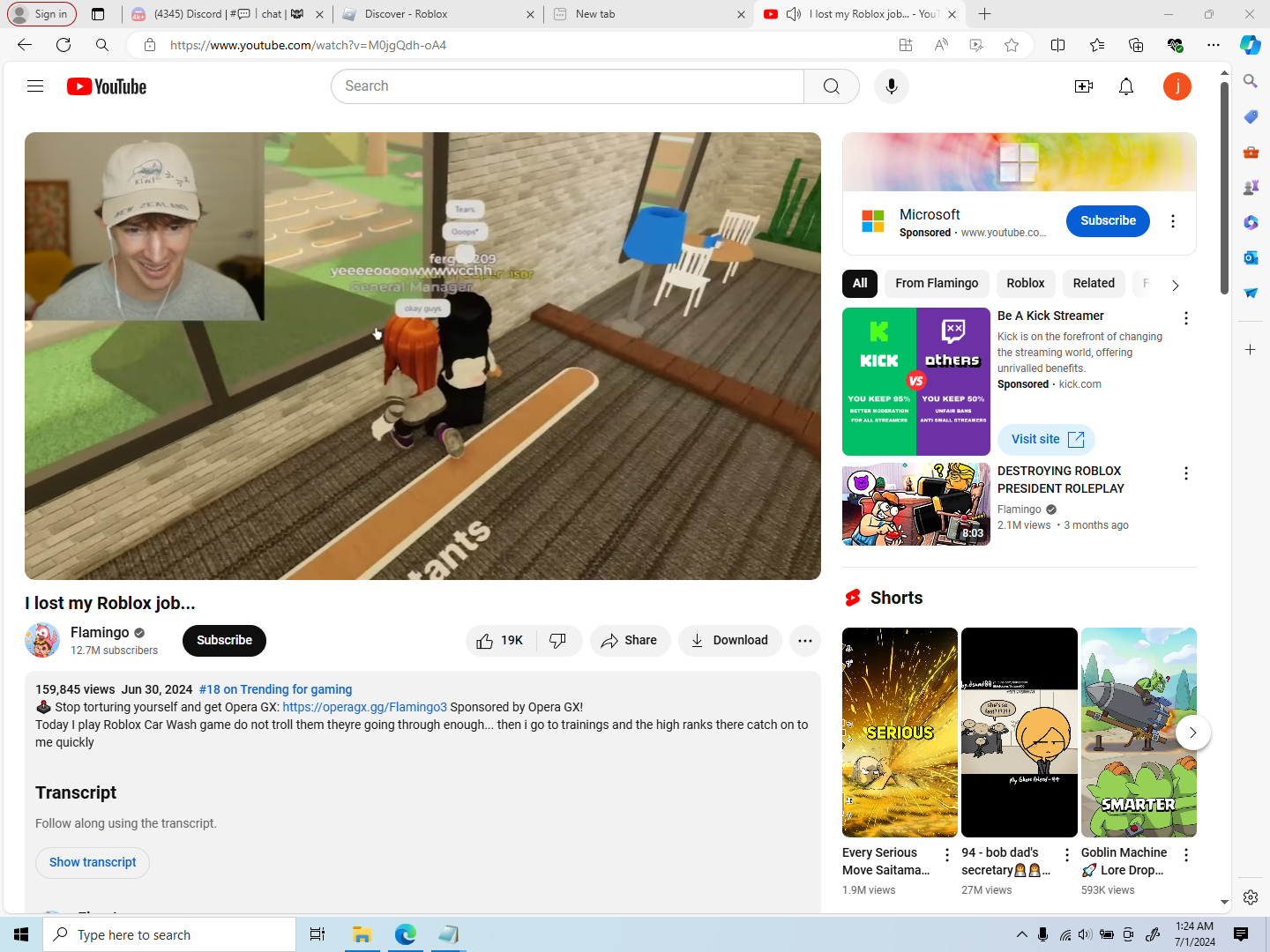Open Browser essentials heart icon
Viewport: 1270px width, 952px height.
(x=1175, y=45)
